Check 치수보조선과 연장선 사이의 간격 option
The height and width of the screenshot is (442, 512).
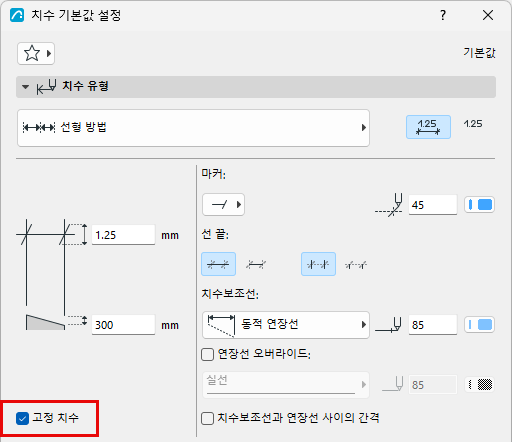click(207, 418)
